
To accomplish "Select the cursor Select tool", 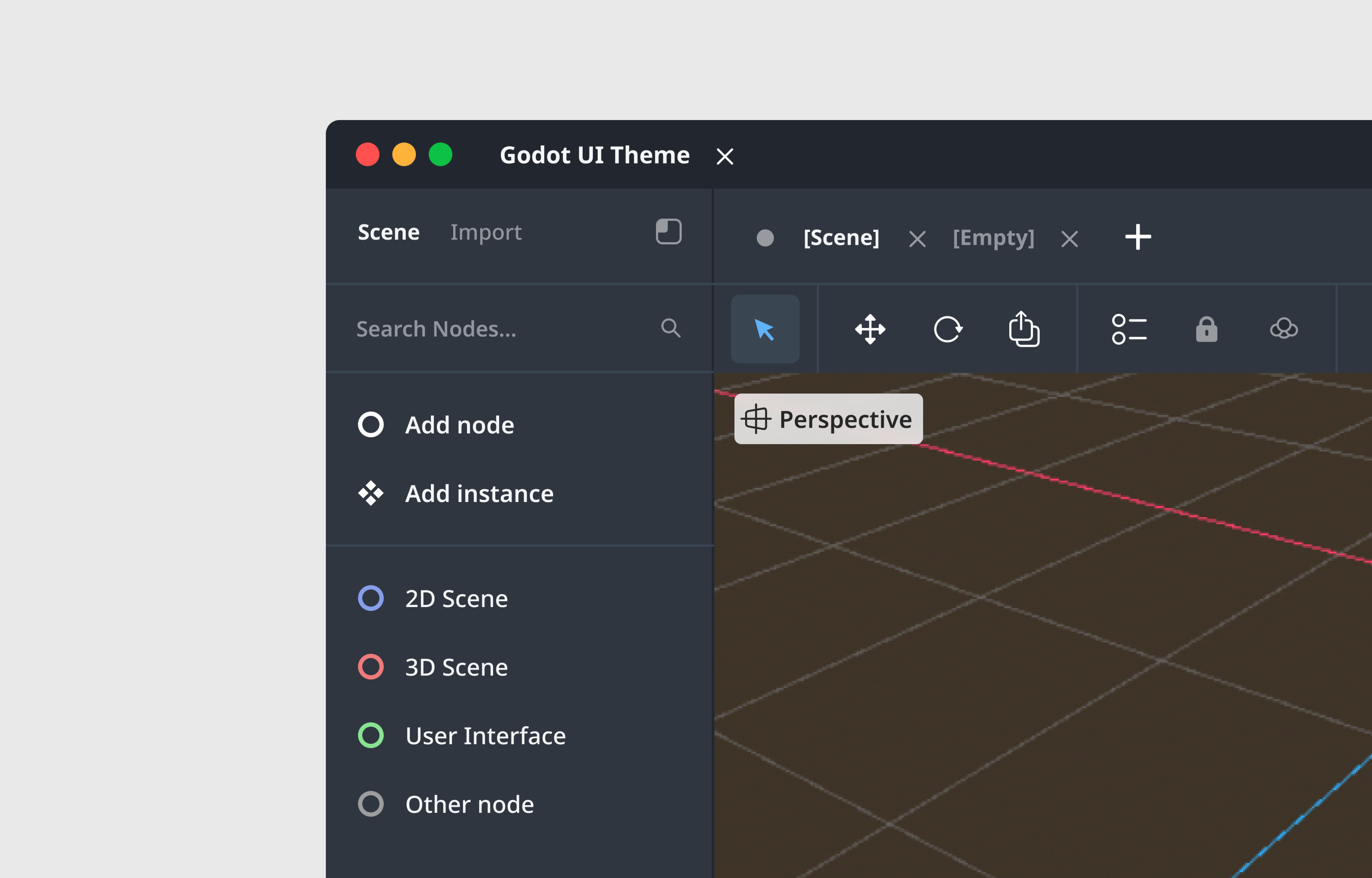I will (x=765, y=329).
